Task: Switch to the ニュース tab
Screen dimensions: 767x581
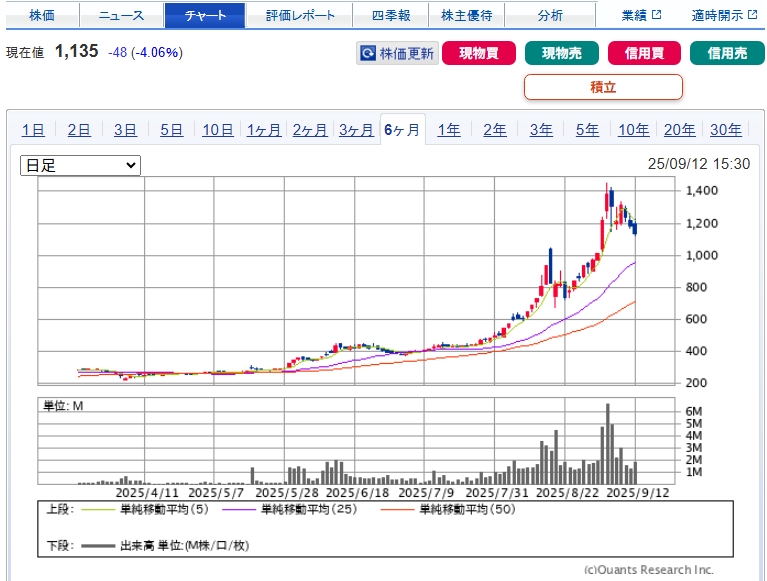Action: [121, 16]
